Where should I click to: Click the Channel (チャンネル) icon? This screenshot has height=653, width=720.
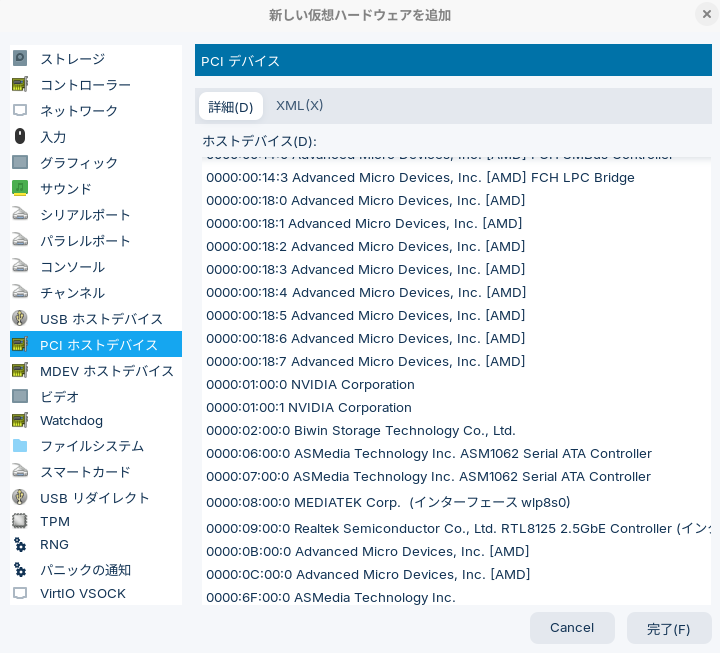20,292
